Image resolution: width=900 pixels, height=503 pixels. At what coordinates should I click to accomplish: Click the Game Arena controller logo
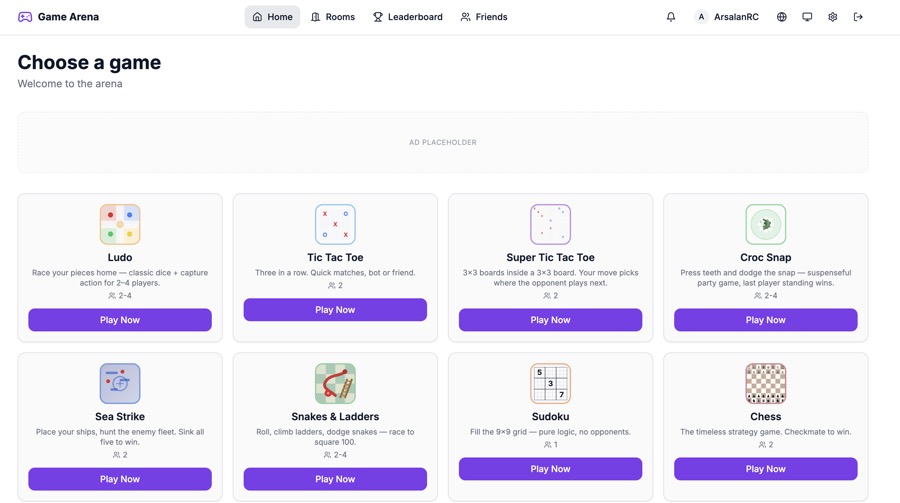click(x=25, y=17)
